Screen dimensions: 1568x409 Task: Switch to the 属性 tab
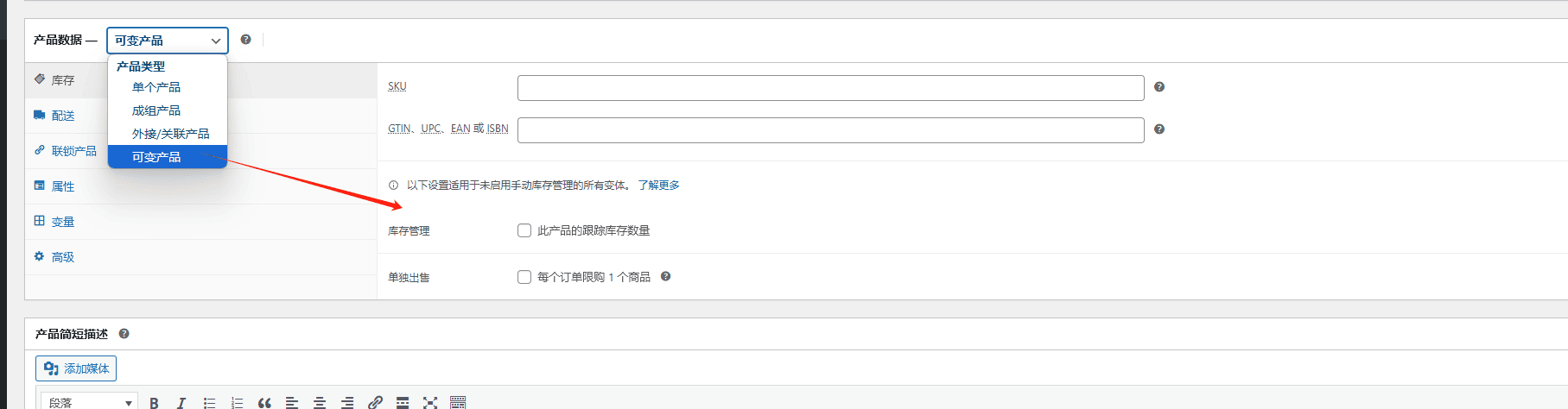click(63, 186)
